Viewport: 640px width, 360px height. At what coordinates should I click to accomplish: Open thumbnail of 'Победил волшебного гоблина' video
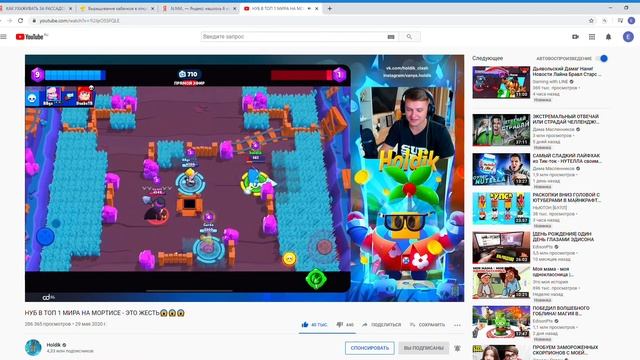tap(501, 322)
